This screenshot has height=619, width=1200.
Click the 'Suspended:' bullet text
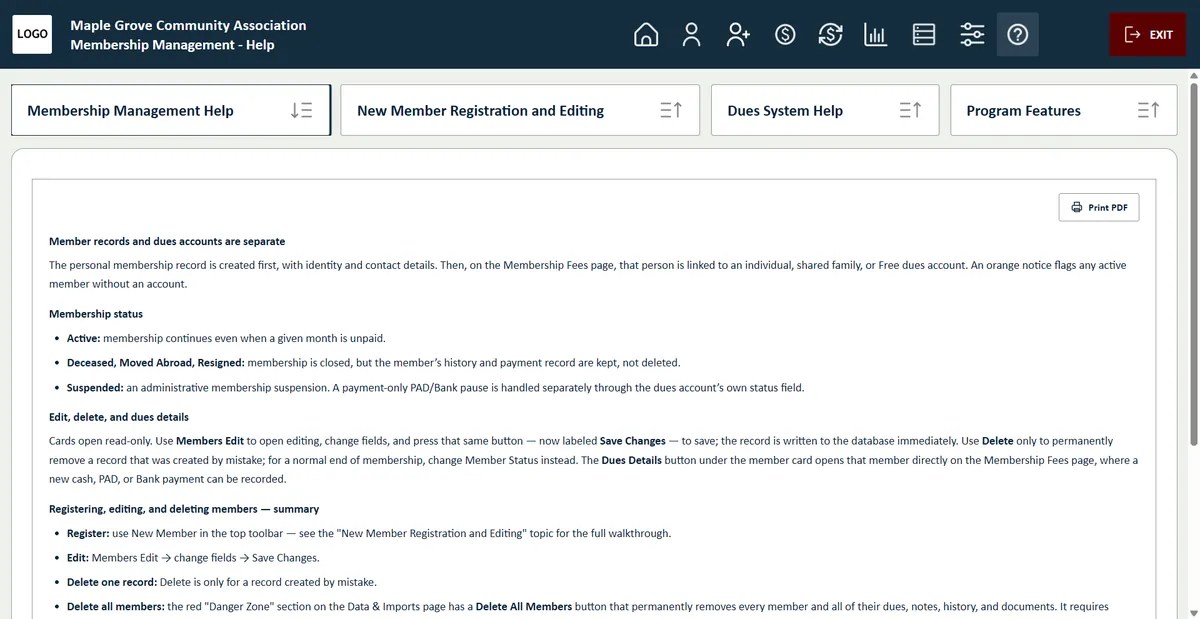point(435,387)
